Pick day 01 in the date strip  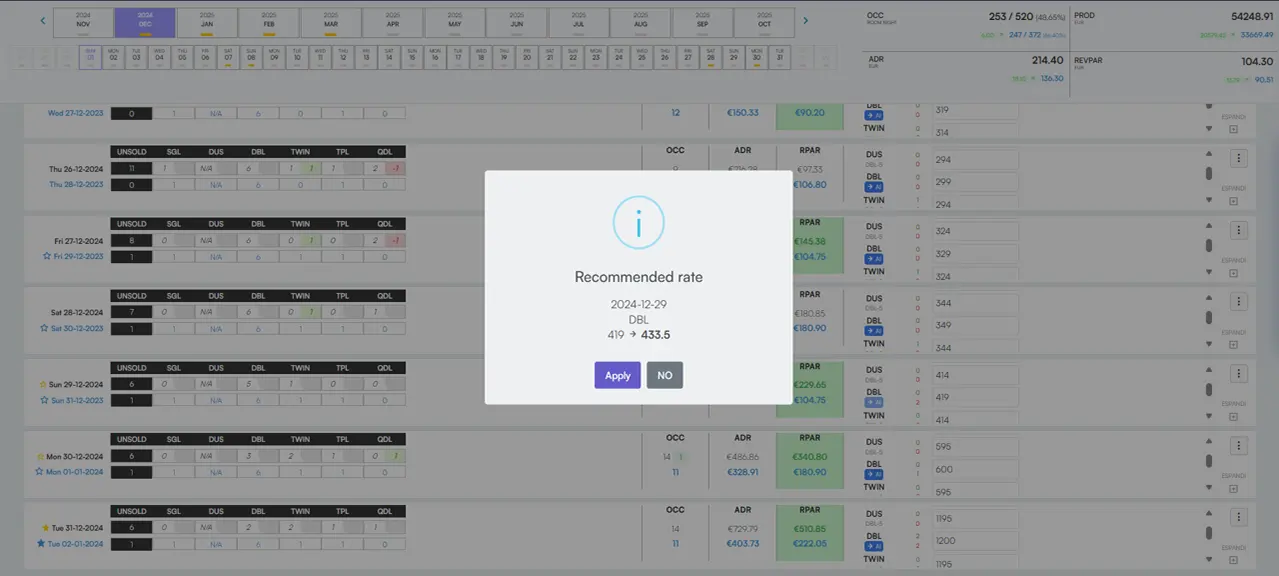tap(91, 57)
